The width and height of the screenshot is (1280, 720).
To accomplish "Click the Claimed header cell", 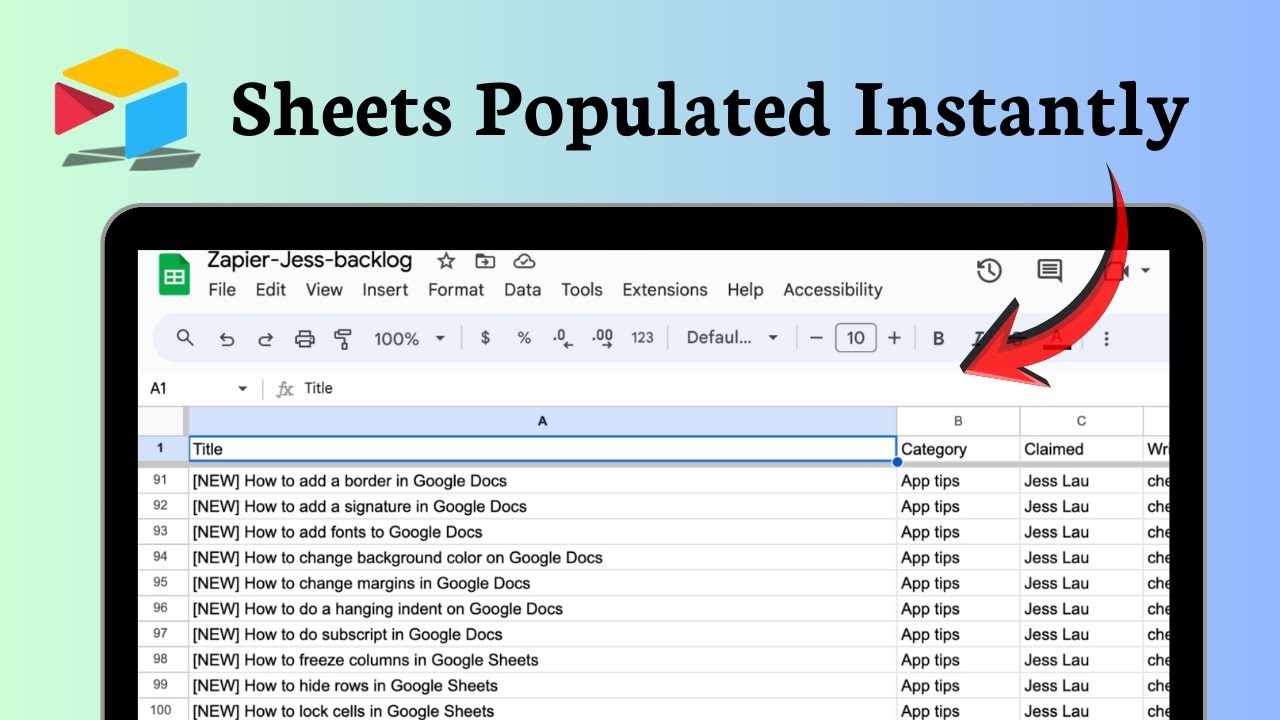I will [x=1081, y=449].
